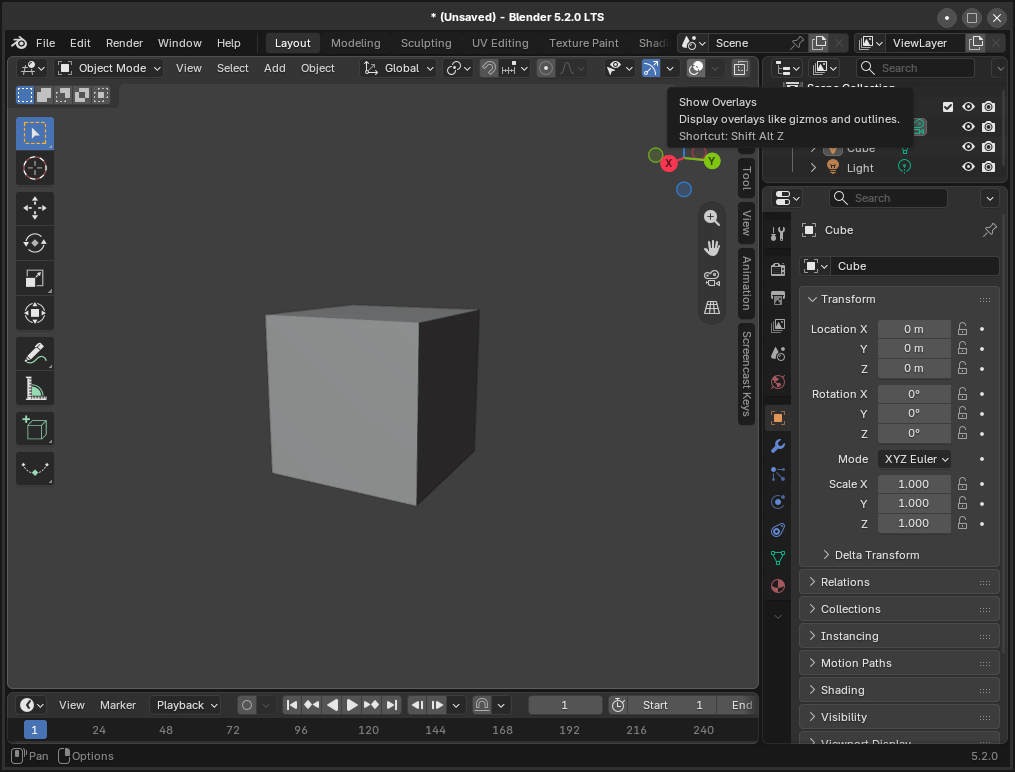The width and height of the screenshot is (1015, 772).
Task: Open the Material properties tab
Action: 777,586
